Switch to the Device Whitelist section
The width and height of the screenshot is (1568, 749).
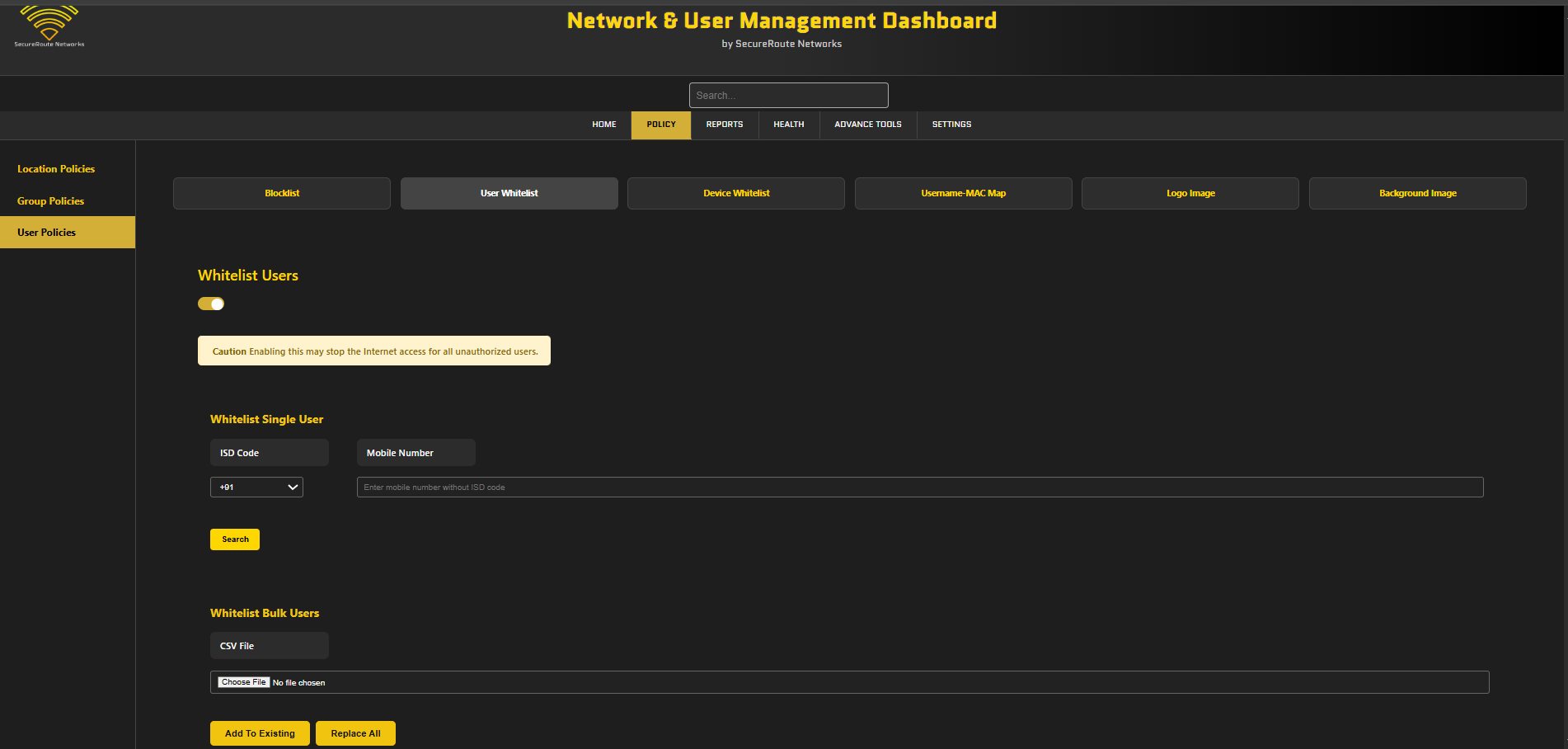(x=735, y=193)
